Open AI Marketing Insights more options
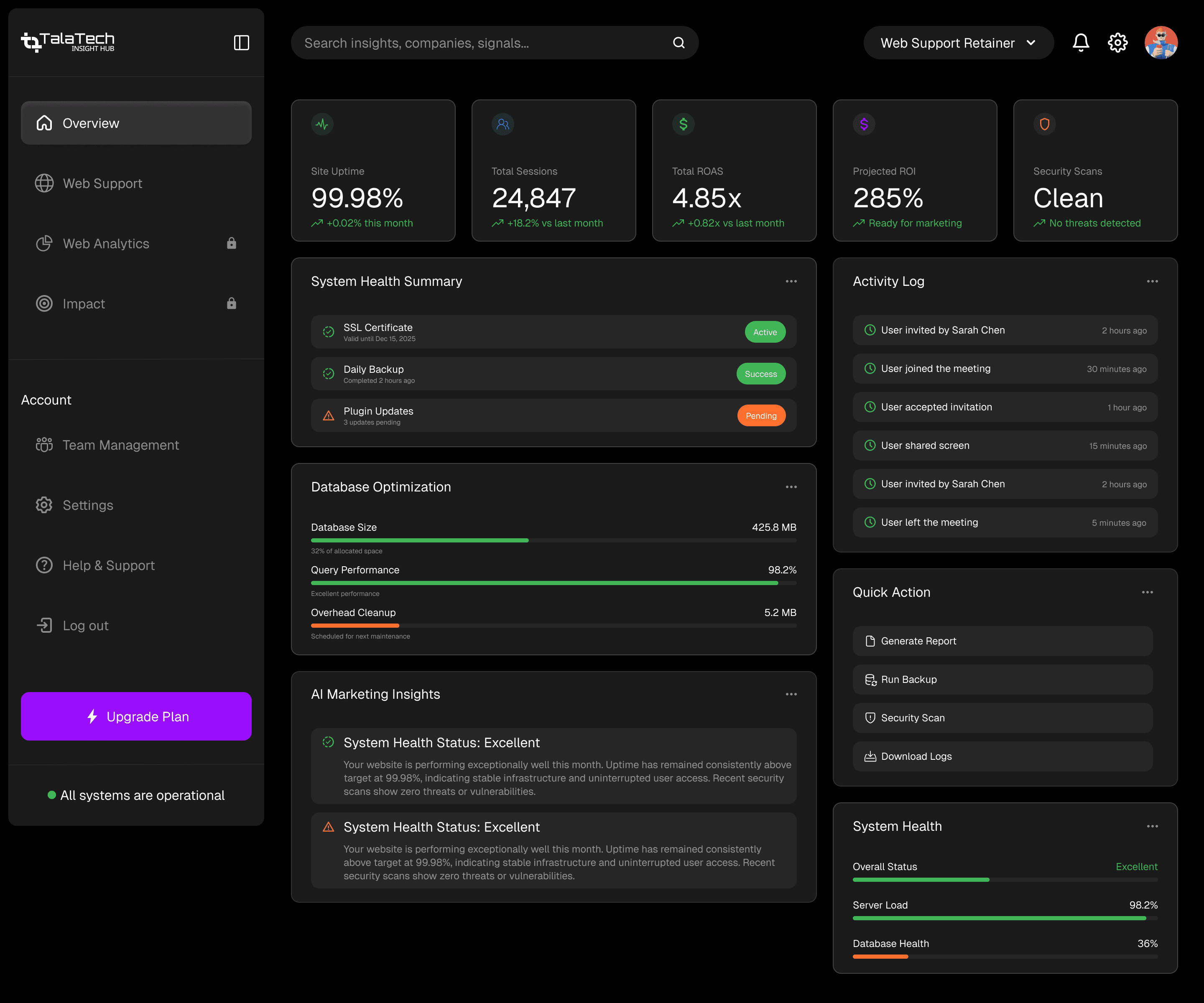 coord(791,694)
